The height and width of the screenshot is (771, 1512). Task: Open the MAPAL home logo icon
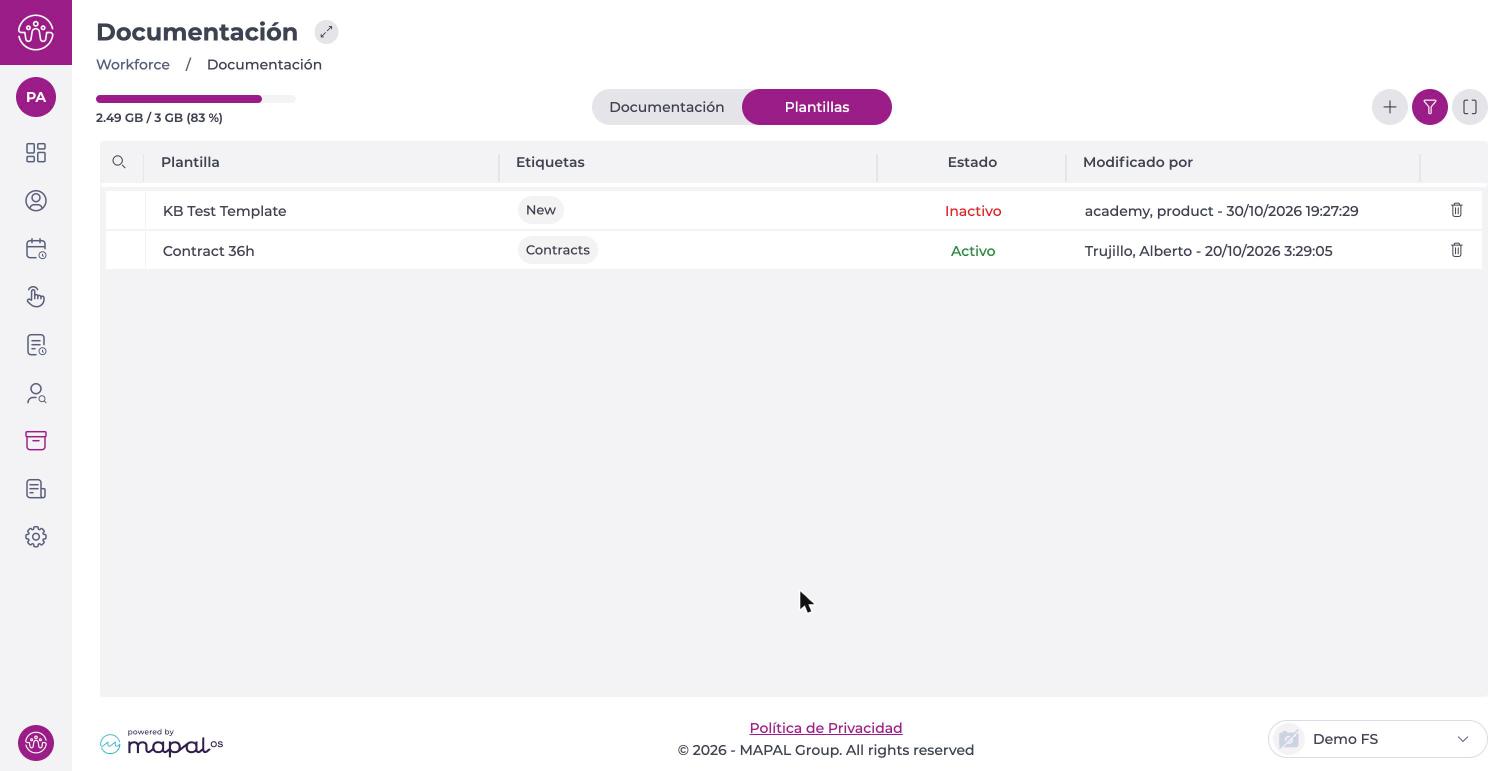[36, 32]
